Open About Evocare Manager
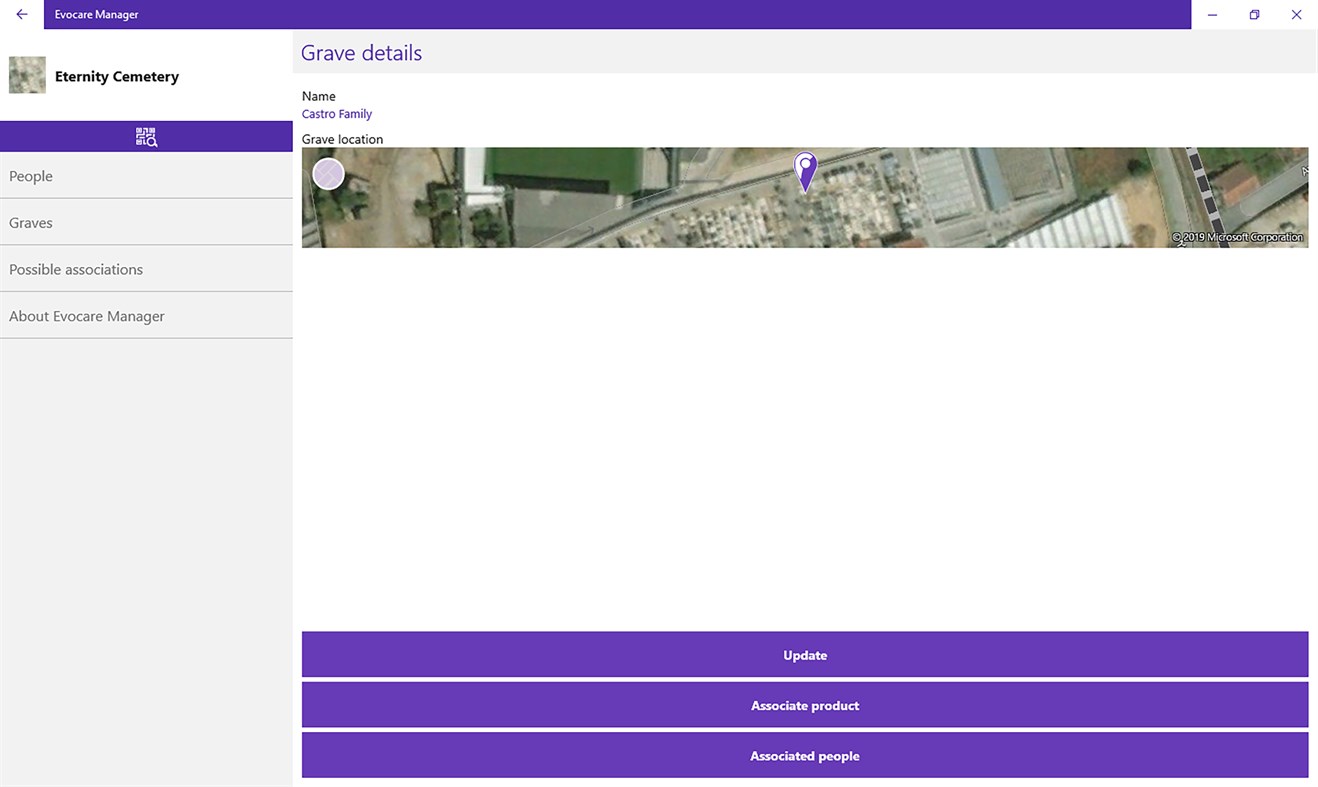Viewport: 1318px width, 787px height. (x=86, y=315)
